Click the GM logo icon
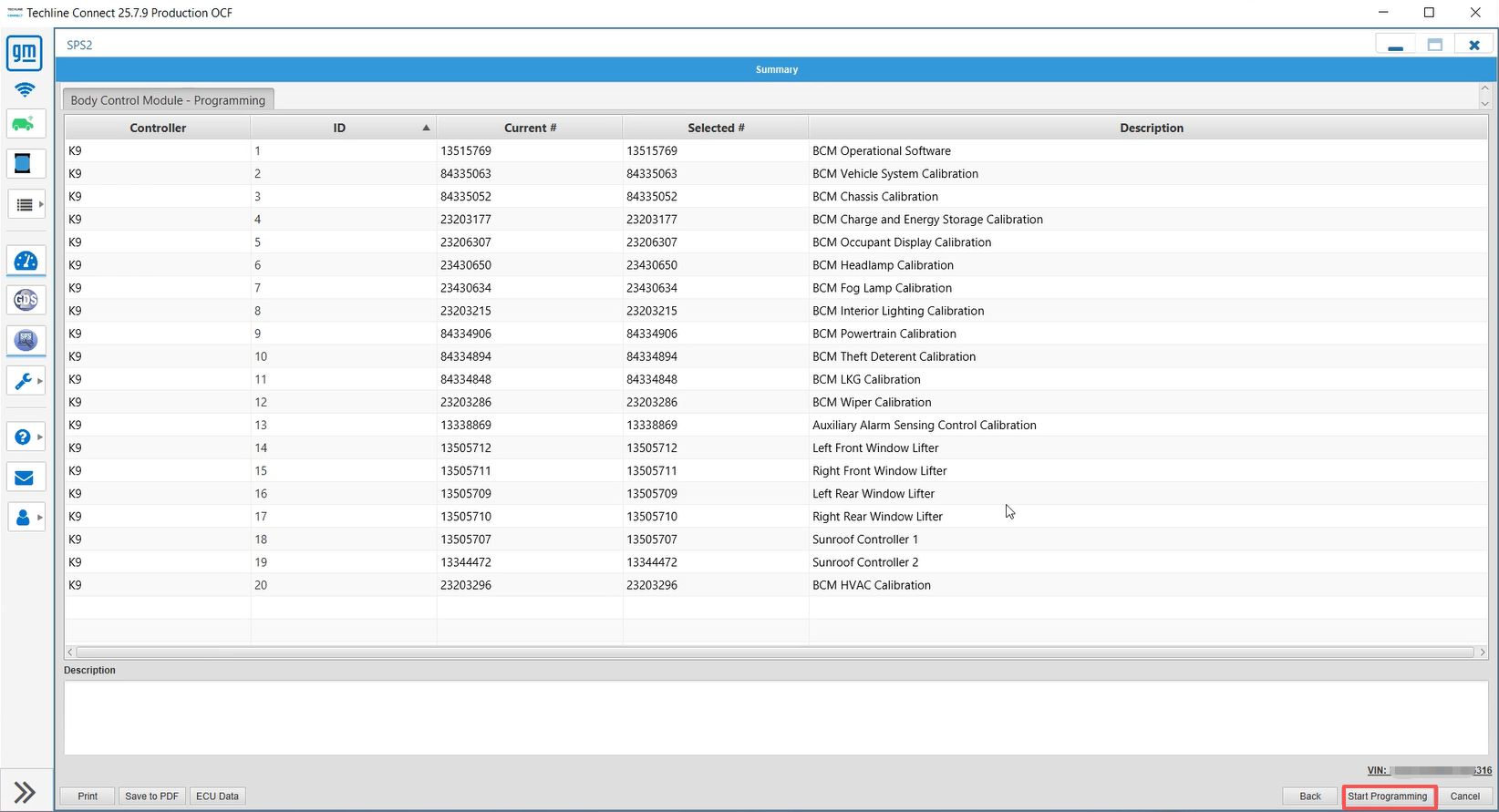The height and width of the screenshot is (812, 1499). [25, 53]
